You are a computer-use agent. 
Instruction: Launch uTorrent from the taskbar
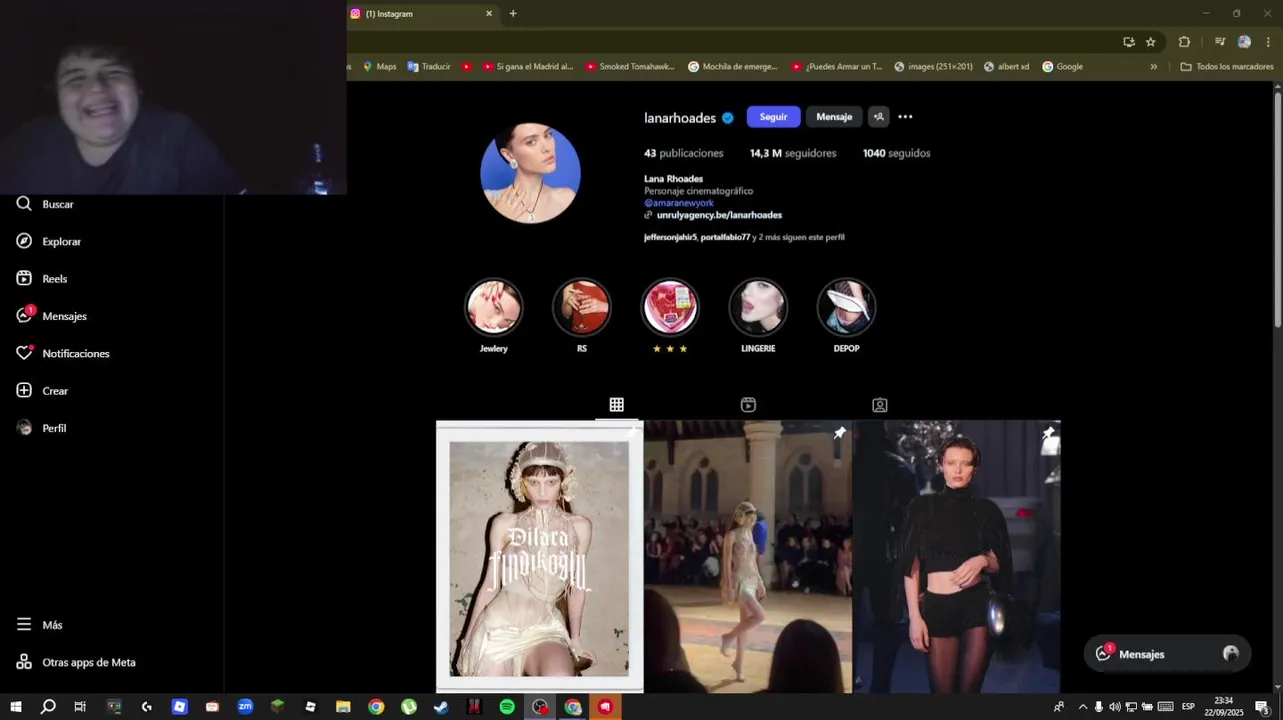pyautogui.click(x=409, y=707)
